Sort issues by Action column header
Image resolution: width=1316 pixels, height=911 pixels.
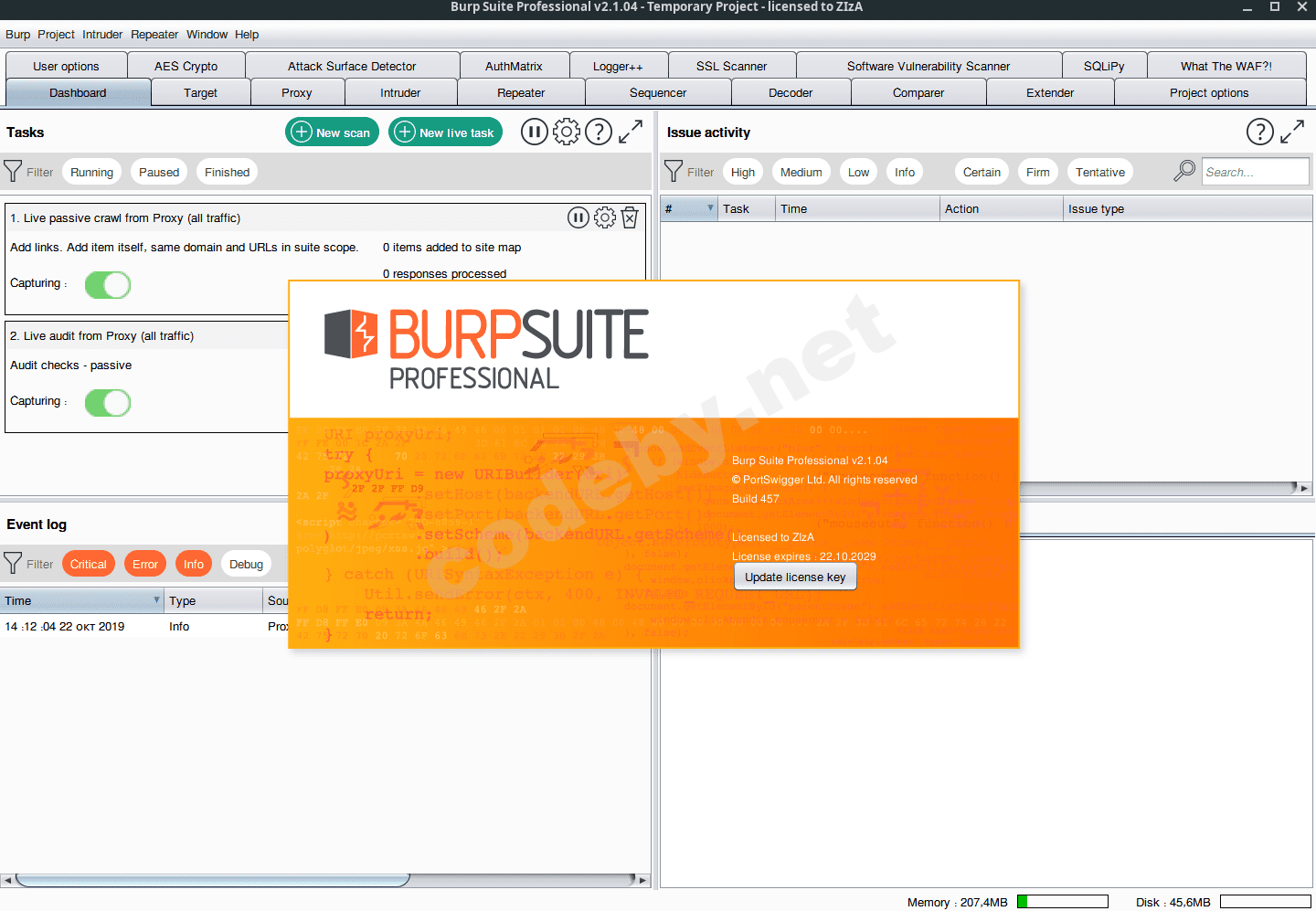[1002, 208]
